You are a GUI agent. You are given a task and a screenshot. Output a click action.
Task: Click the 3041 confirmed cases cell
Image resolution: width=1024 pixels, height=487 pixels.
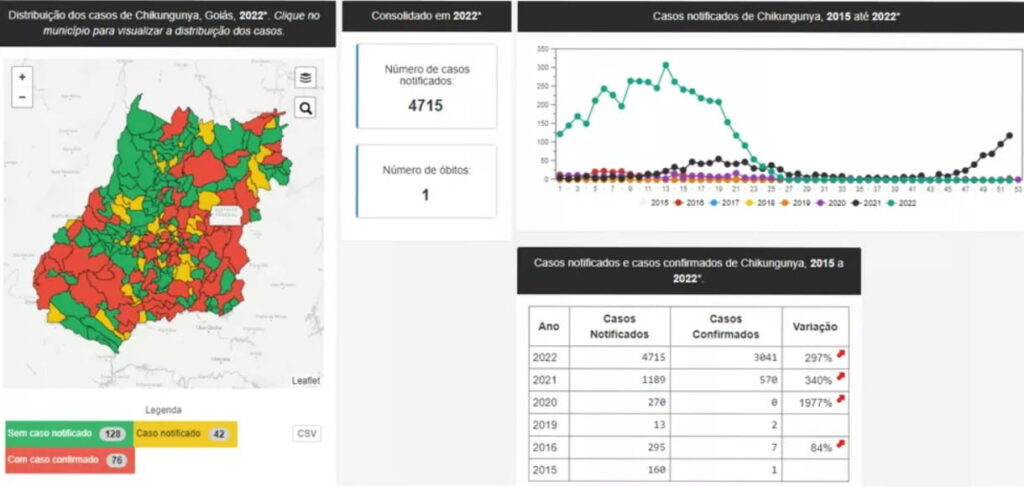726,358
